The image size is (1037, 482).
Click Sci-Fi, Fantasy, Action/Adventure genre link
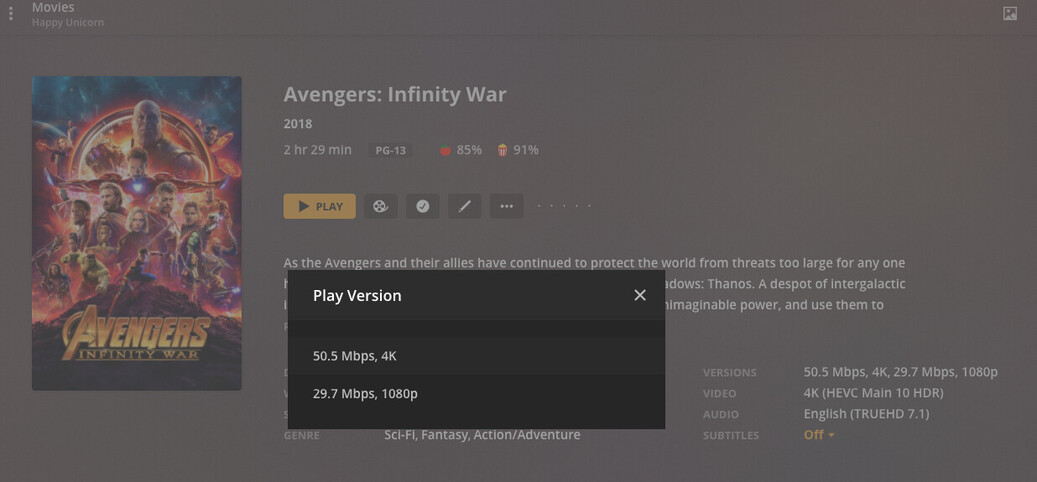[x=482, y=435]
